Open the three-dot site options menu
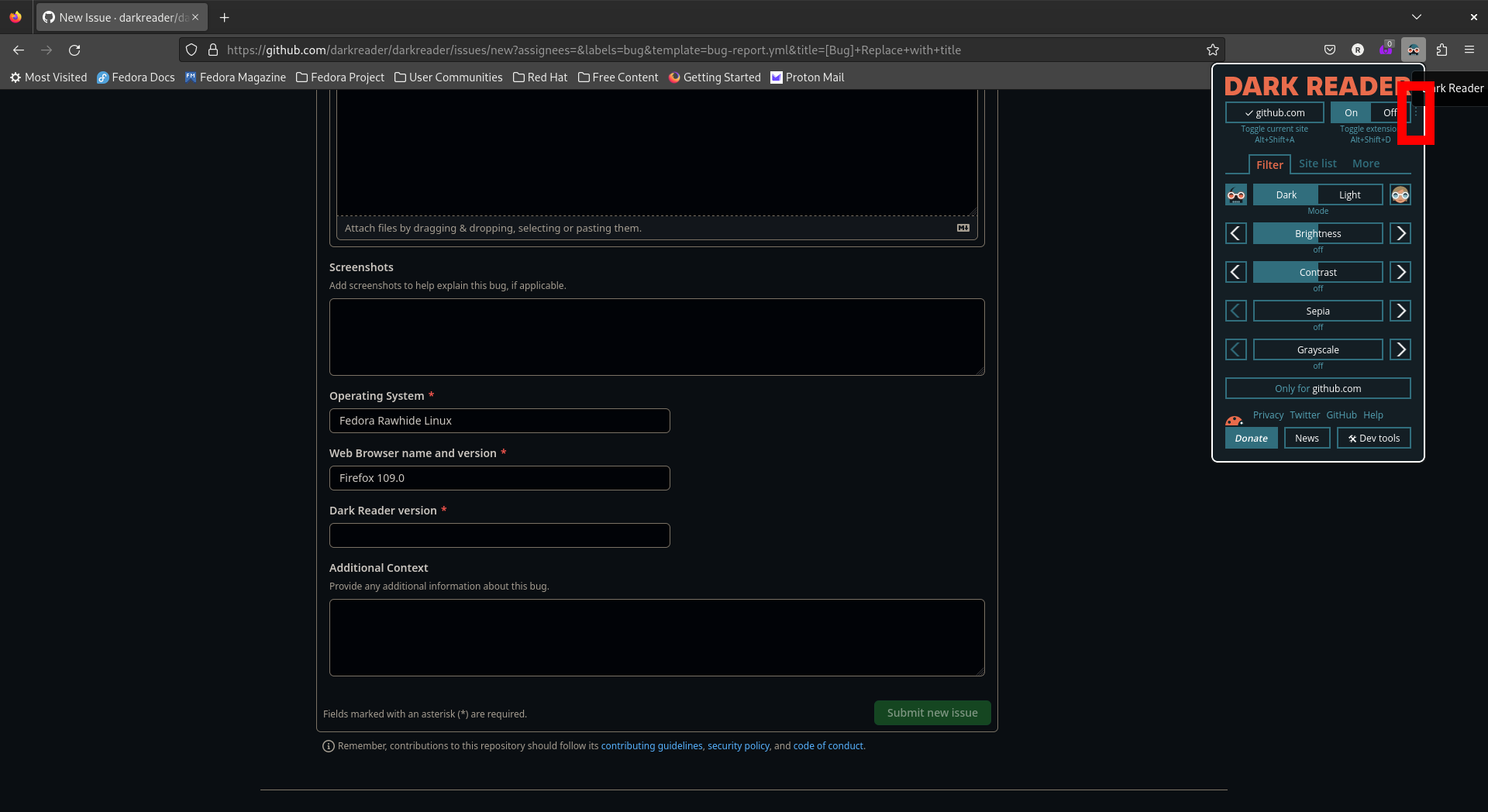The width and height of the screenshot is (1488, 812). 1417,113
